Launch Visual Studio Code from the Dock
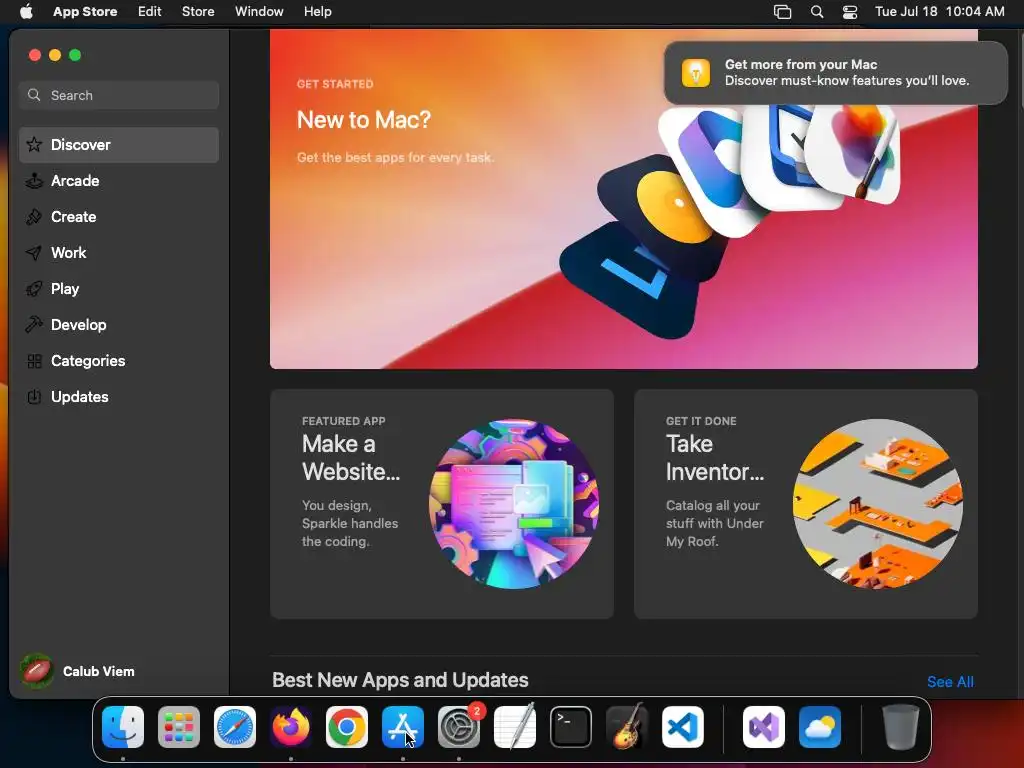Screen dimensions: 1024x768 click(682, 727)
